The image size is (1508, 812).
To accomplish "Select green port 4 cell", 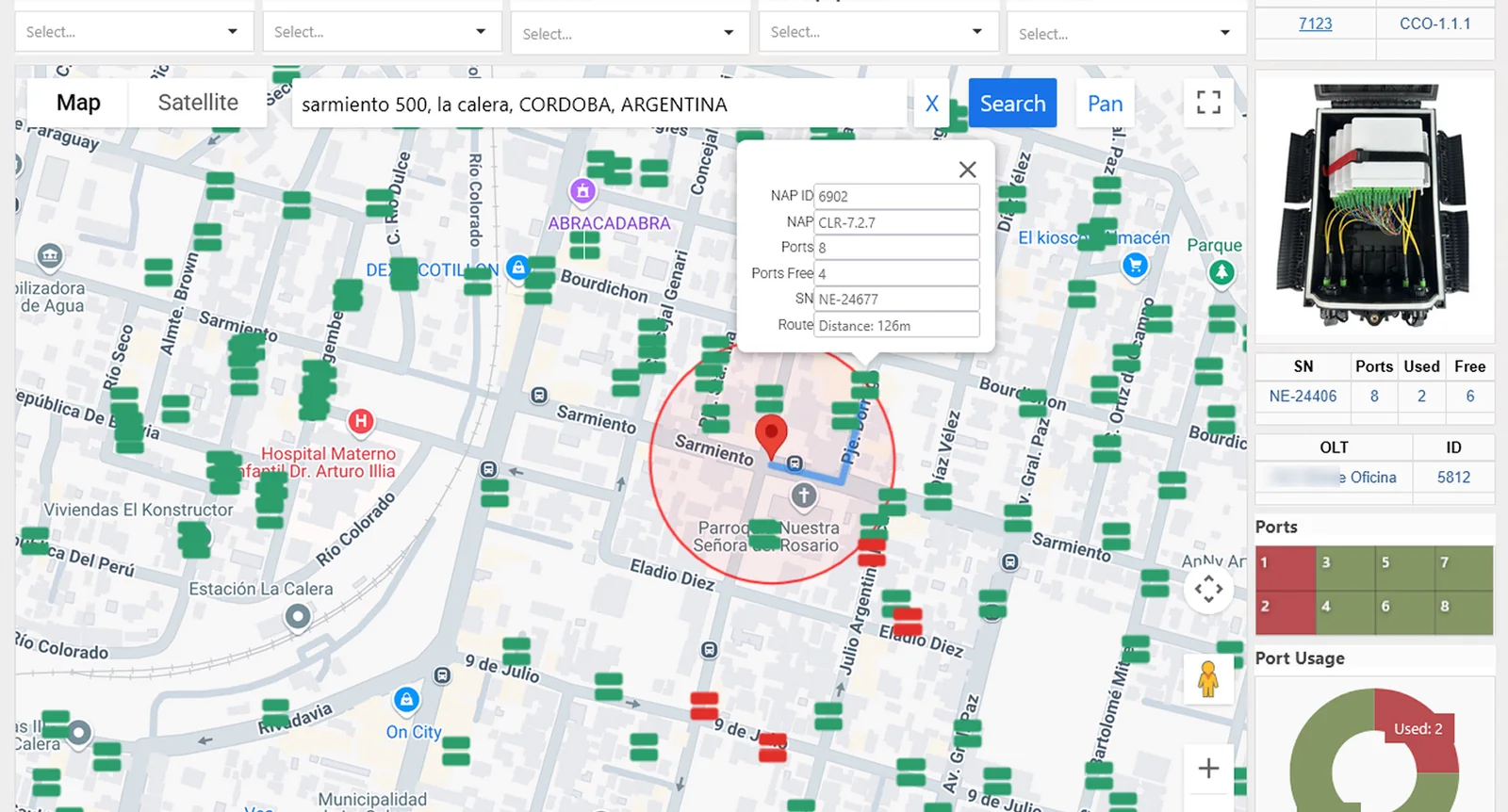I will click(x=1345, y=612).
